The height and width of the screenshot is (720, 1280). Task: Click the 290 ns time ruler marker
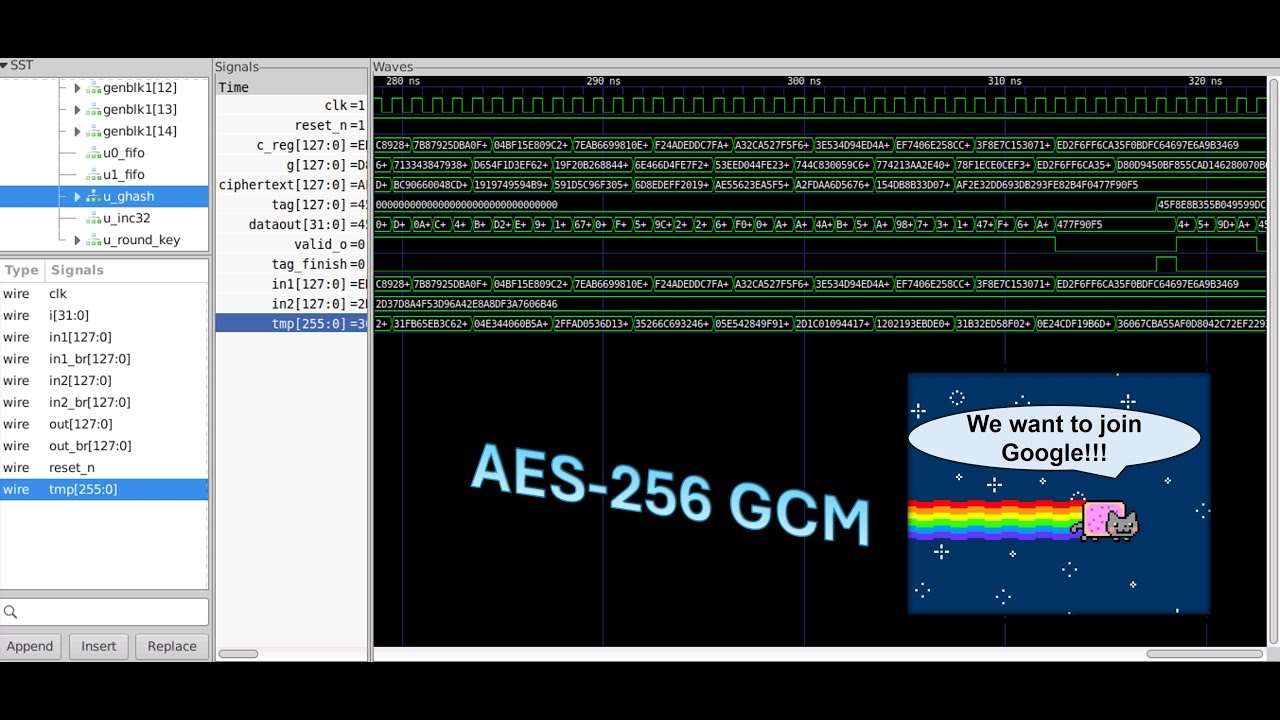click(x=603, y=81)
